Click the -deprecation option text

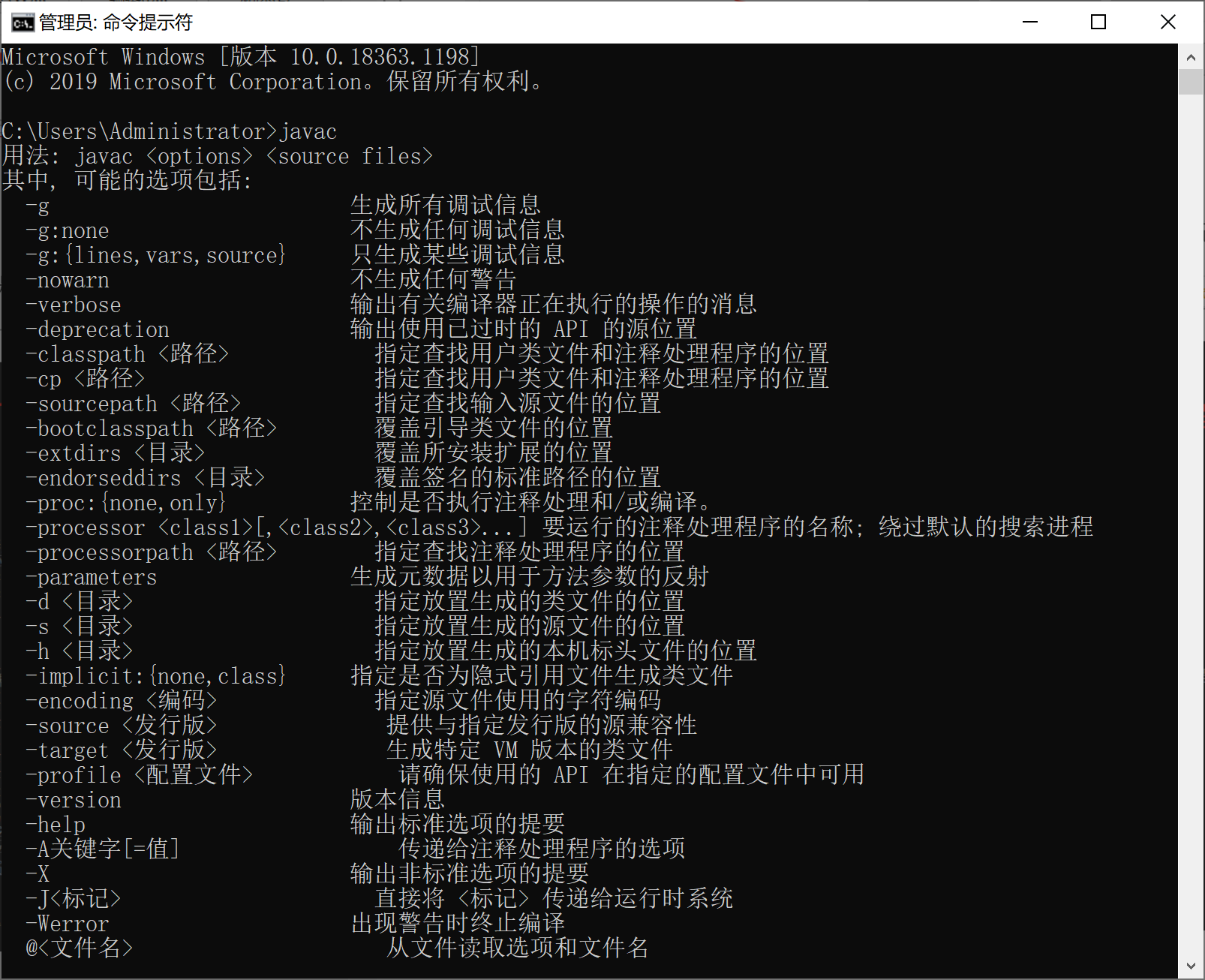[x=98, y=329]
